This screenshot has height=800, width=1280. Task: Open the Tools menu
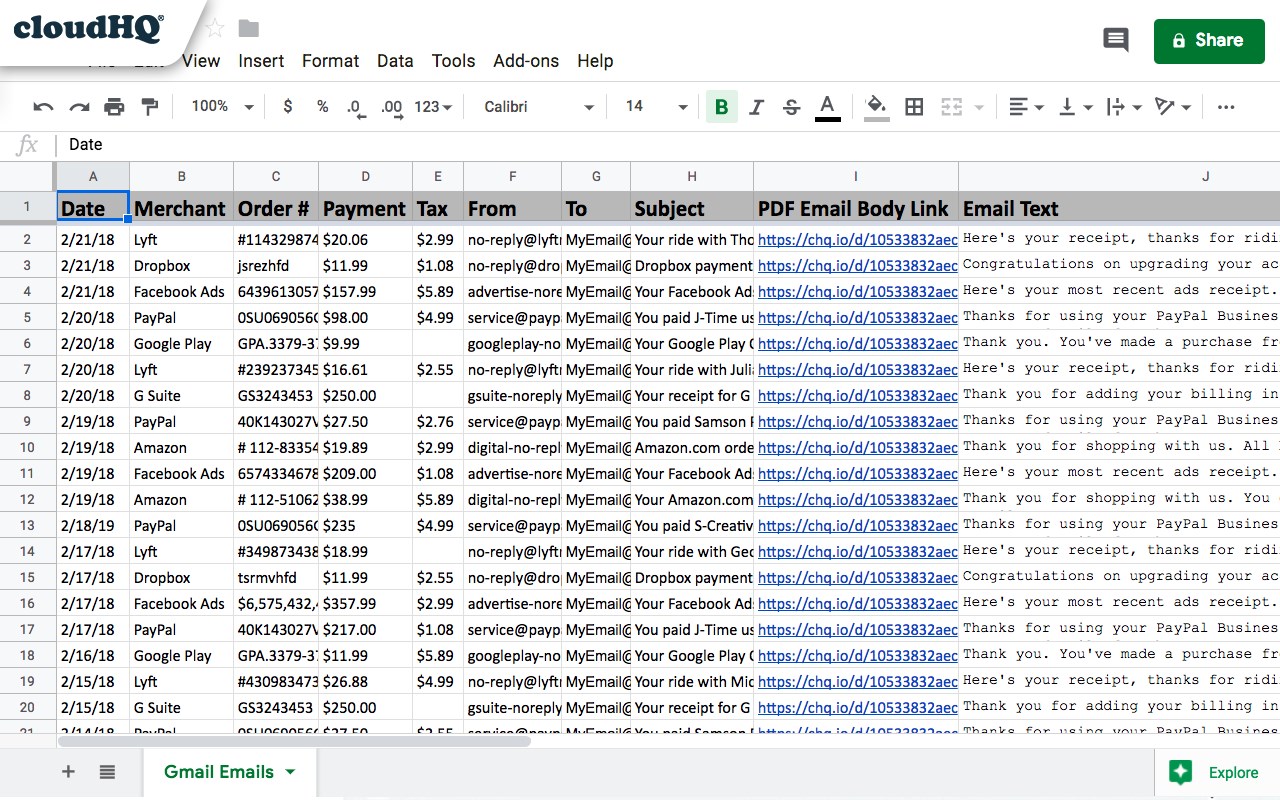pyautogui.click(x=453, y=61)
